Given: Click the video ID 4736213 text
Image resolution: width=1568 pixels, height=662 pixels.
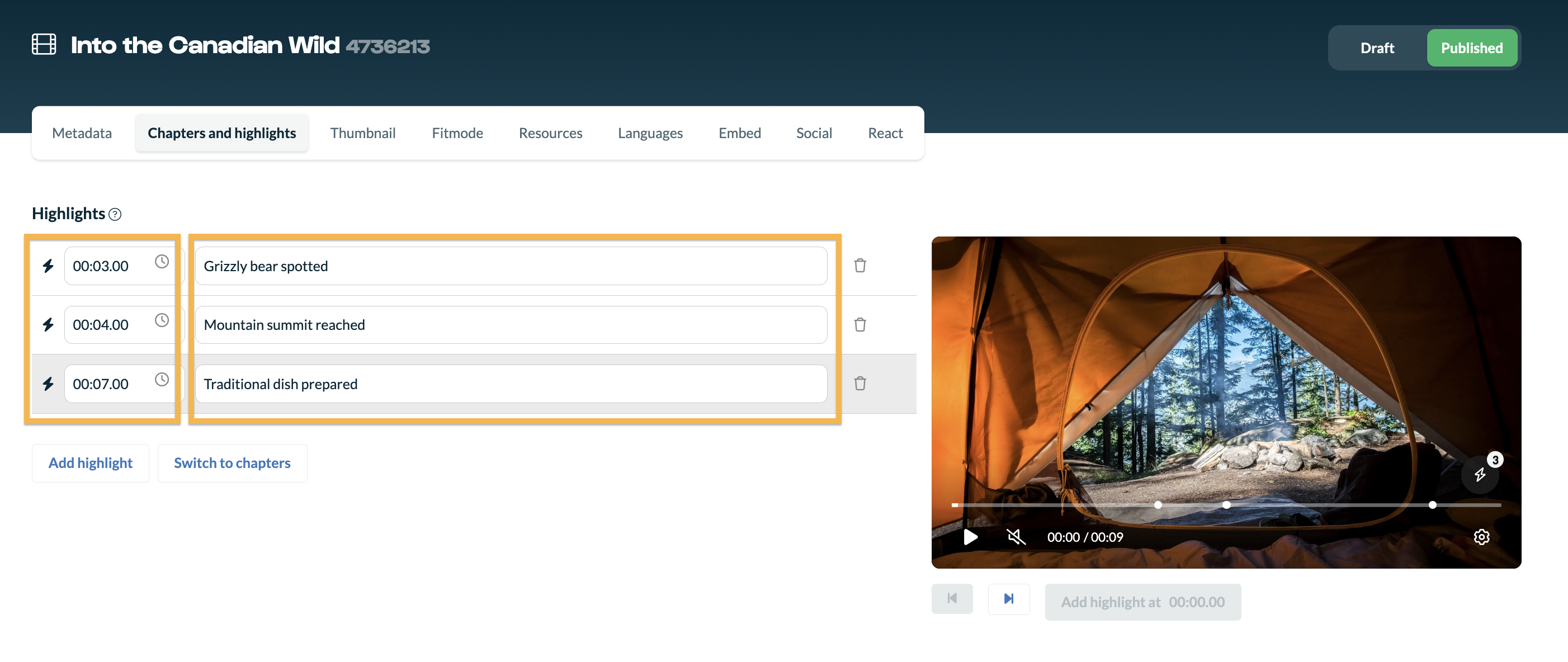Looking at the screenshot, I should click(x=388, y=46).
